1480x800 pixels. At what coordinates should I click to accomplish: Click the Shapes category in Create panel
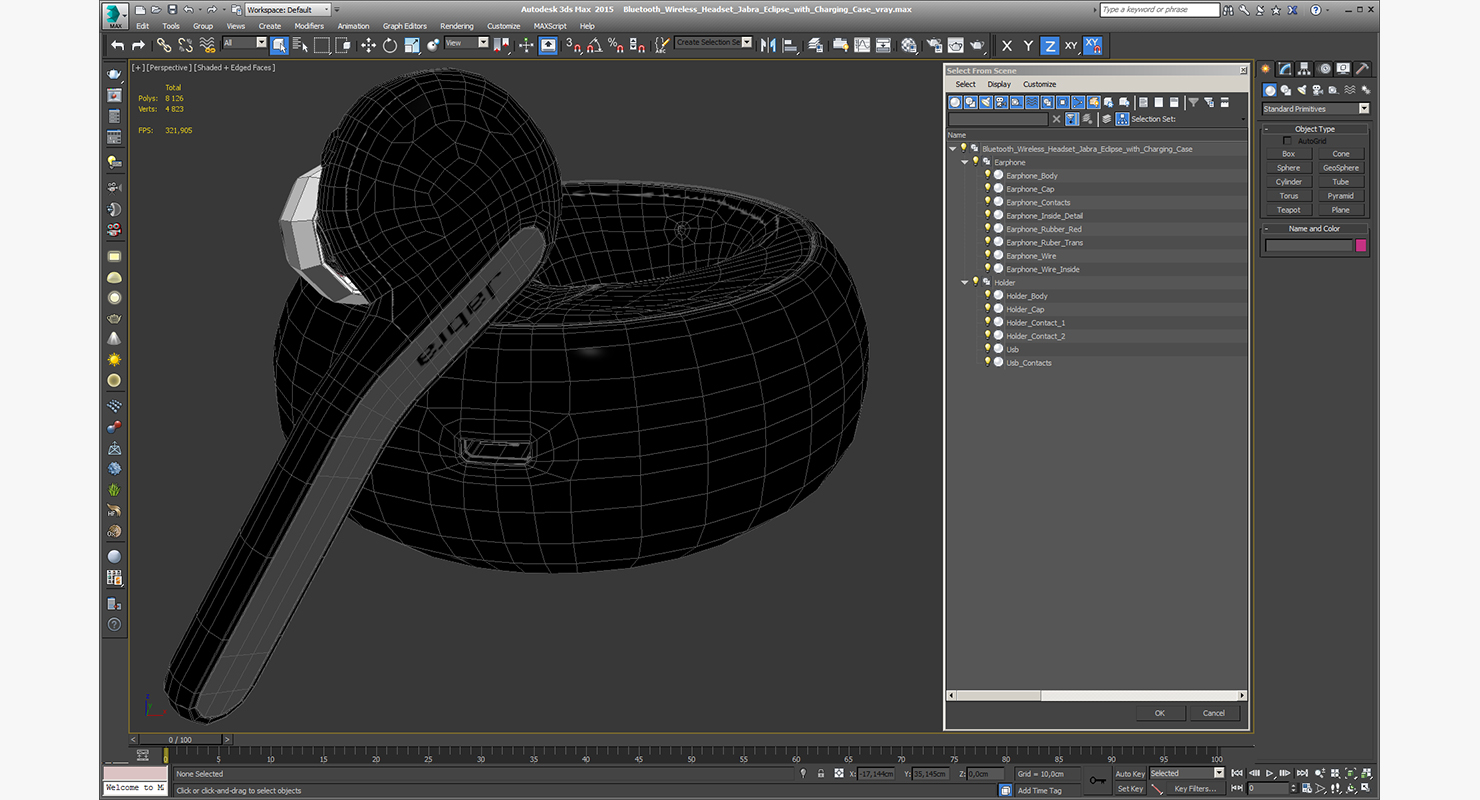1286,90
